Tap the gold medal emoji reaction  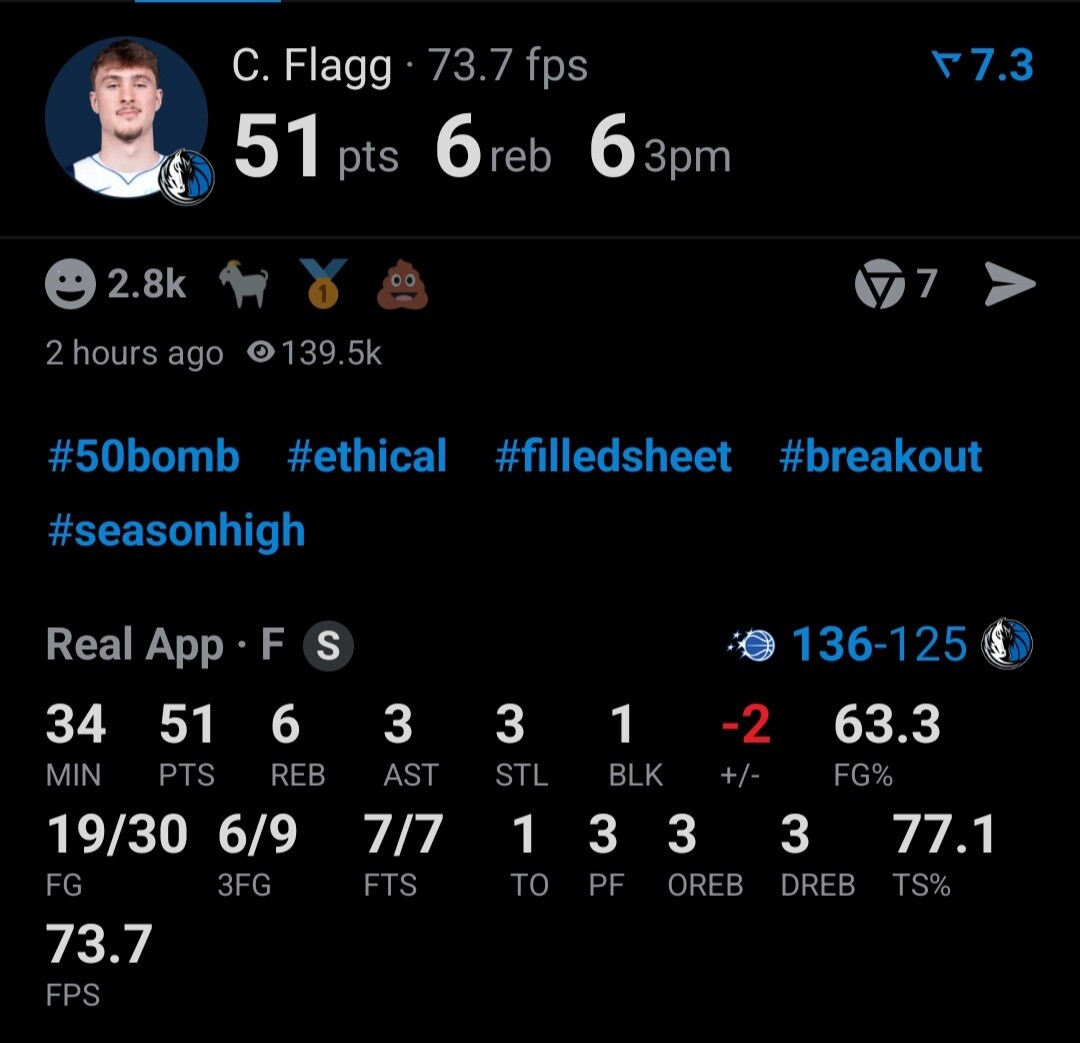pos(323,284)
